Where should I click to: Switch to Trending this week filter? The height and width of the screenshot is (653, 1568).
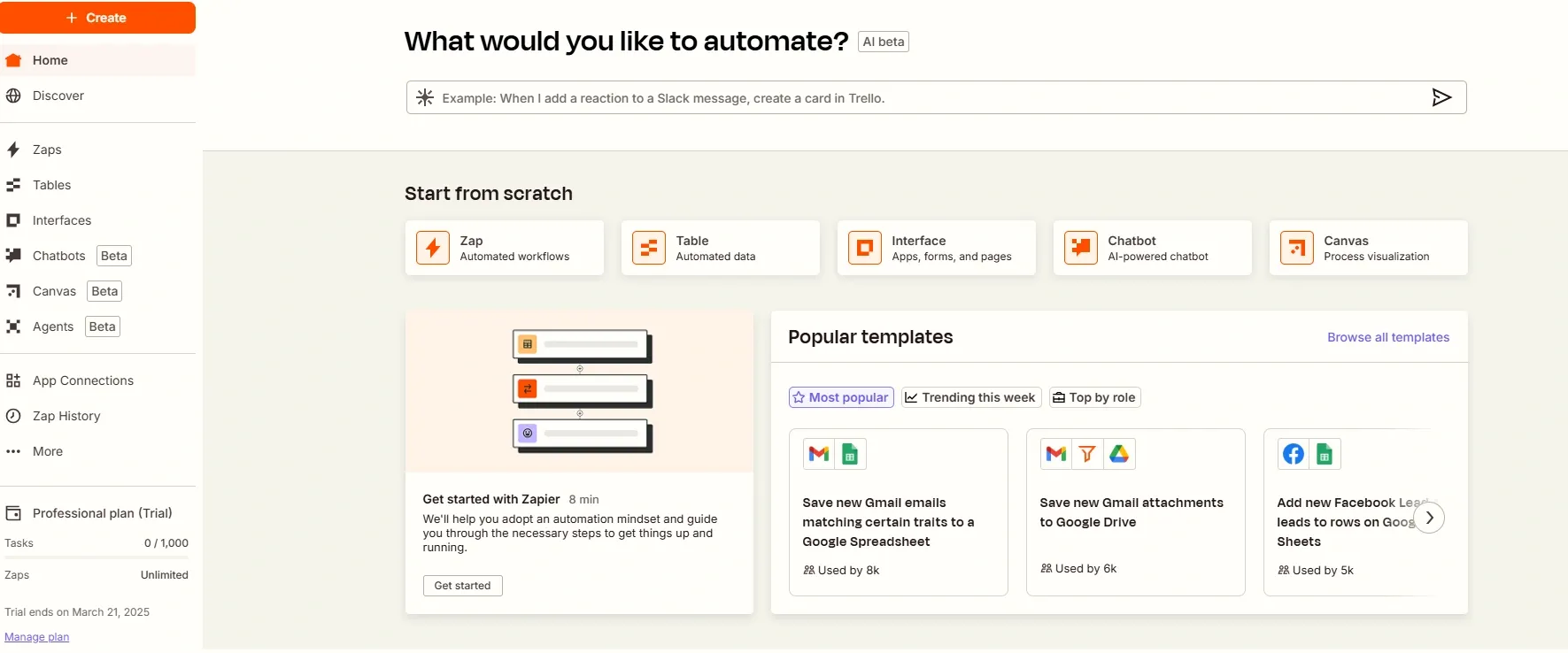[971, 397]
